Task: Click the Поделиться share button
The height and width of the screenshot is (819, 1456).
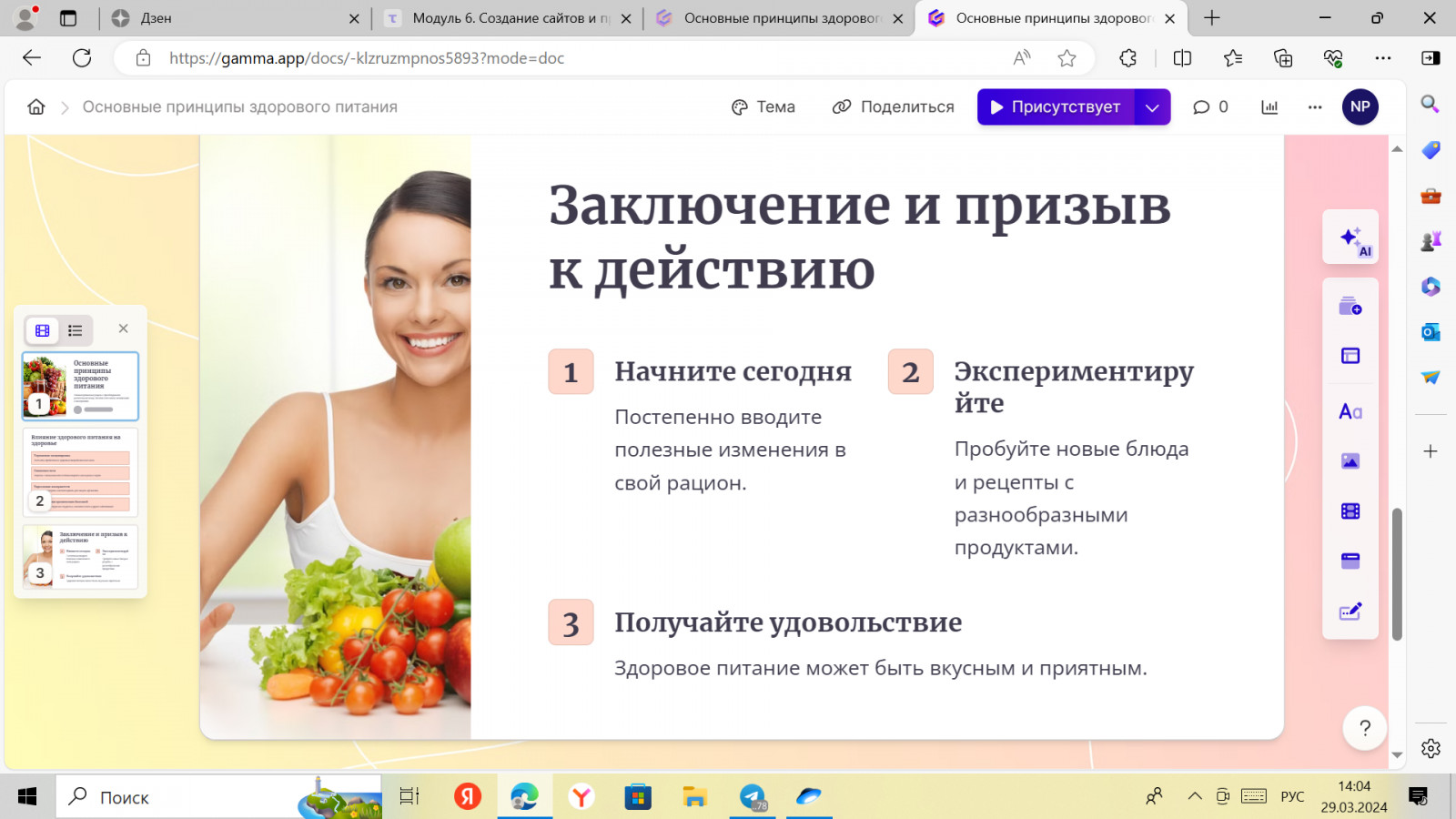Action: point(893,106)
